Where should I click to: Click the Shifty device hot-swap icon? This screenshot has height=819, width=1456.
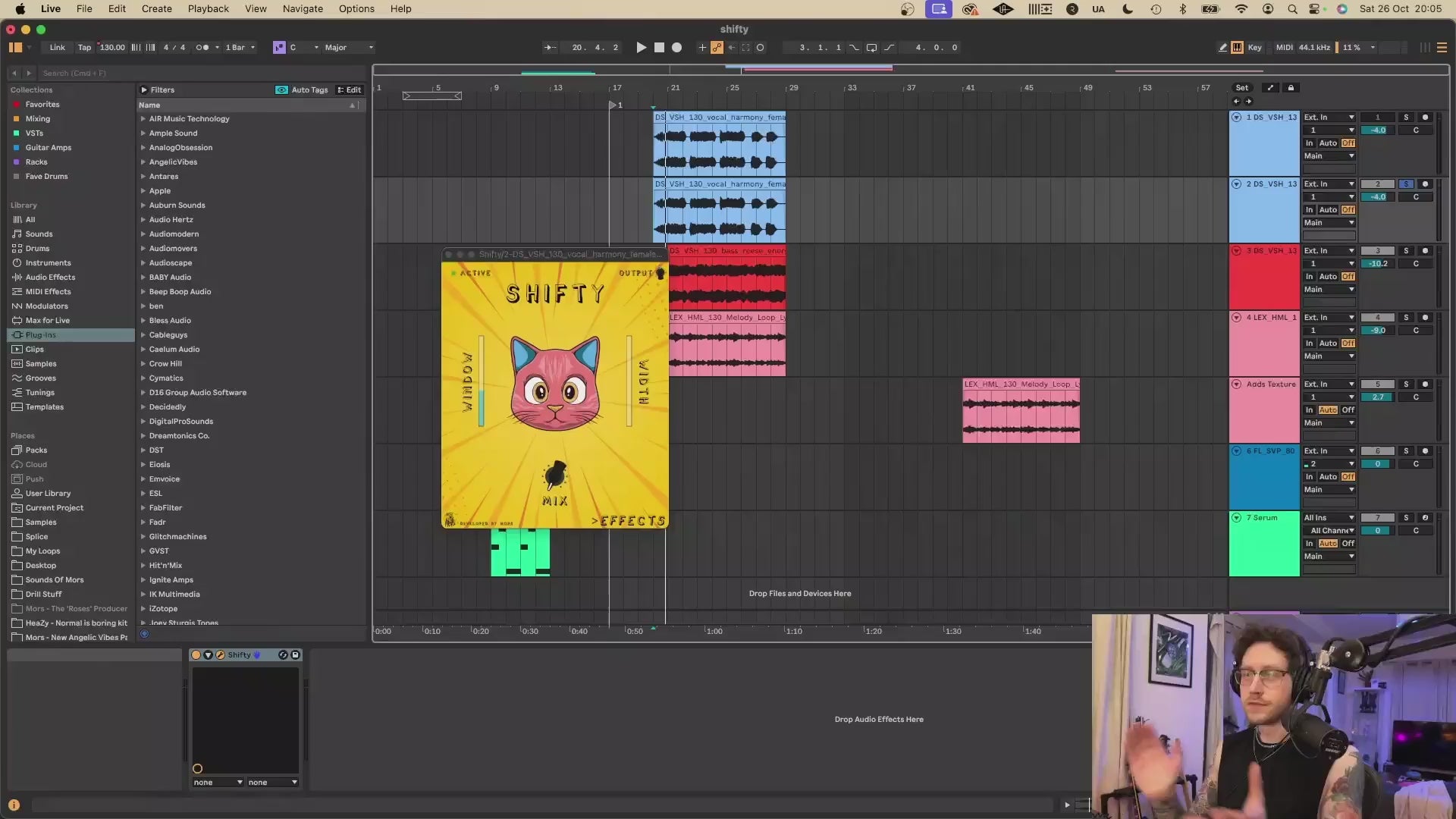[x=283, y=655]
